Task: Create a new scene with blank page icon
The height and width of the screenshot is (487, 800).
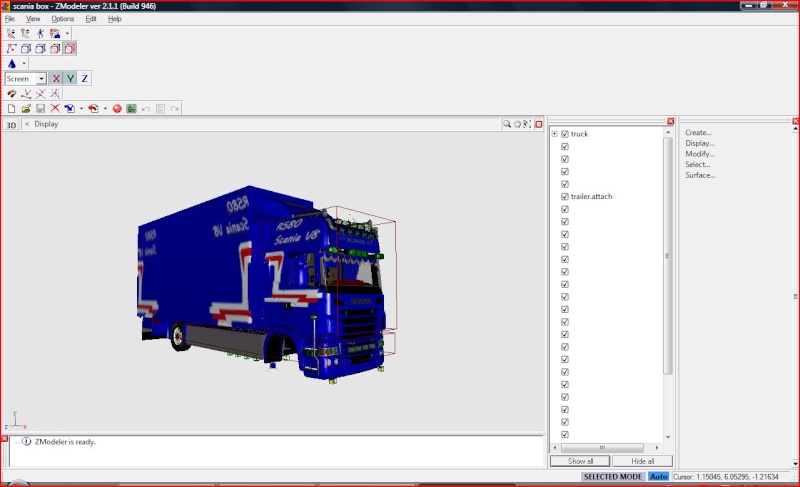Action: (x=12, y=109)
